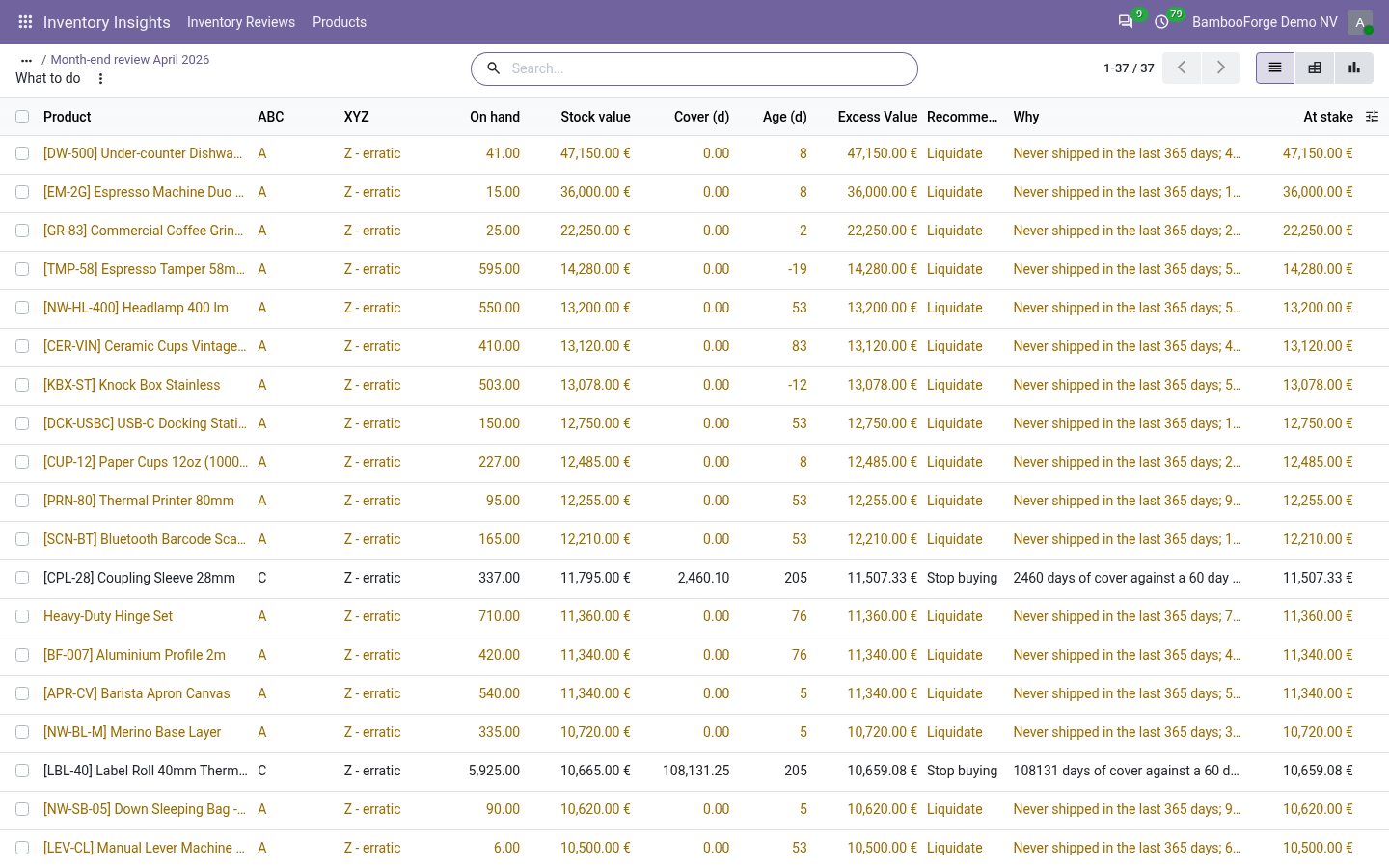Screen dimensions: 1389x868
Task: Toggle the select-all rows checkbox
Action: point(22,117)
